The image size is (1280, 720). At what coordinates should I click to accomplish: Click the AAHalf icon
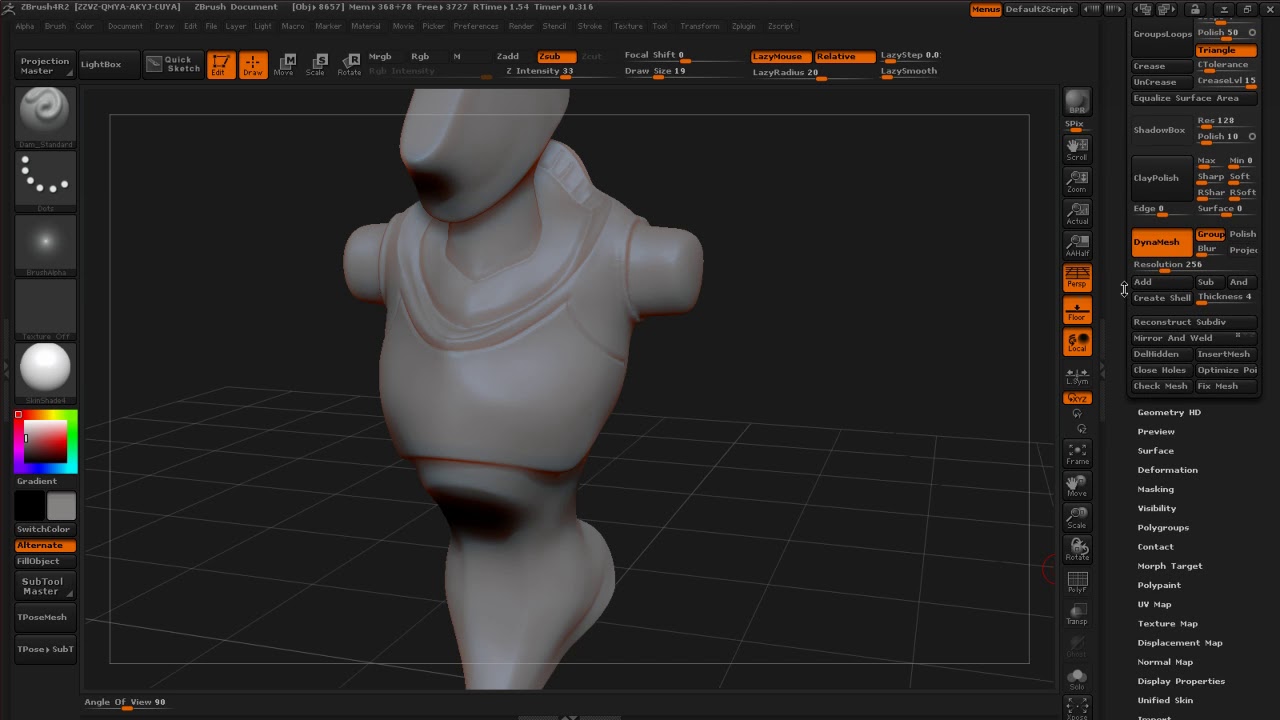(x=1077, y=245)
